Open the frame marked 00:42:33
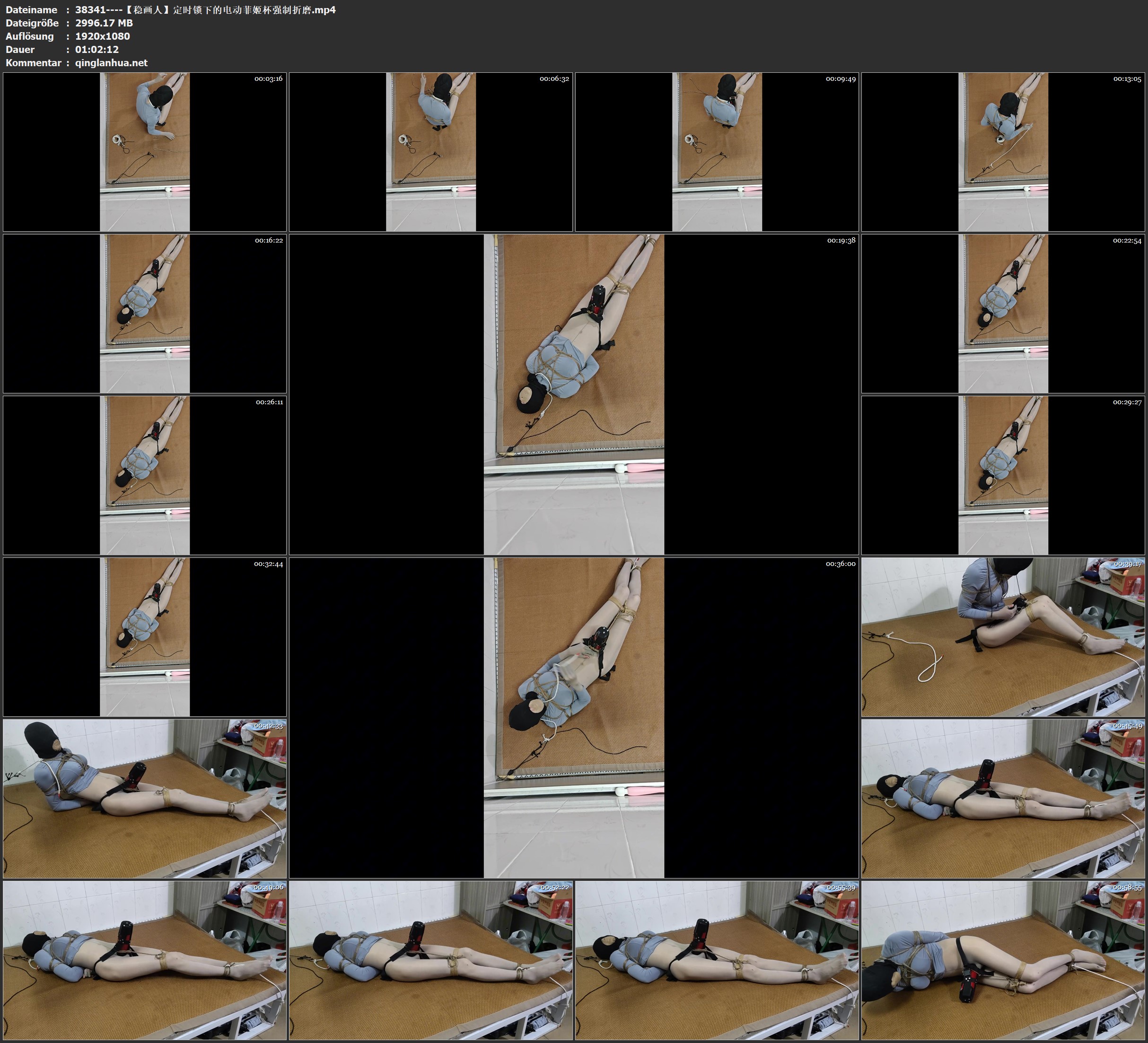 pyautogui.click(x=145, y=798)
